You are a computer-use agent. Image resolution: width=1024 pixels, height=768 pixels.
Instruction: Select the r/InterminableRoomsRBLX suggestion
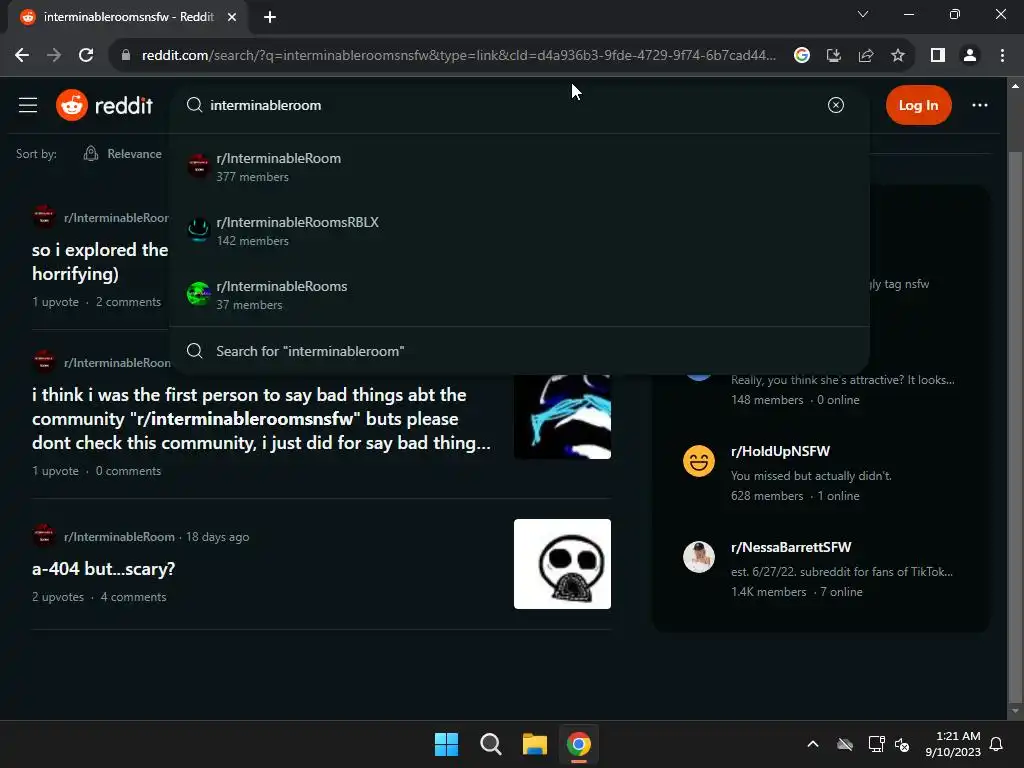click(519, 231)
